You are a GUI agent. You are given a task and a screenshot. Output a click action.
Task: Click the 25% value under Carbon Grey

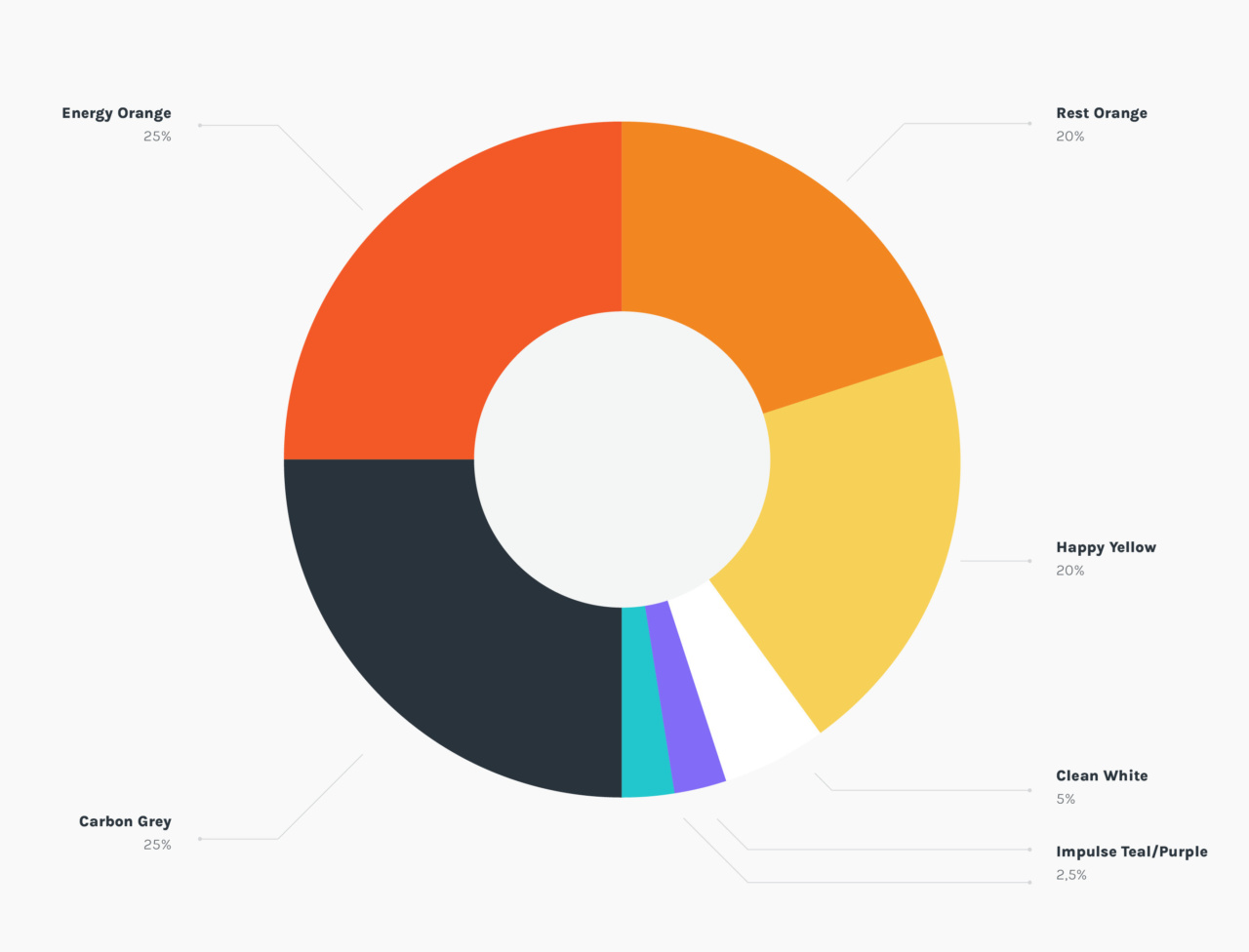(x=157, y=845)
